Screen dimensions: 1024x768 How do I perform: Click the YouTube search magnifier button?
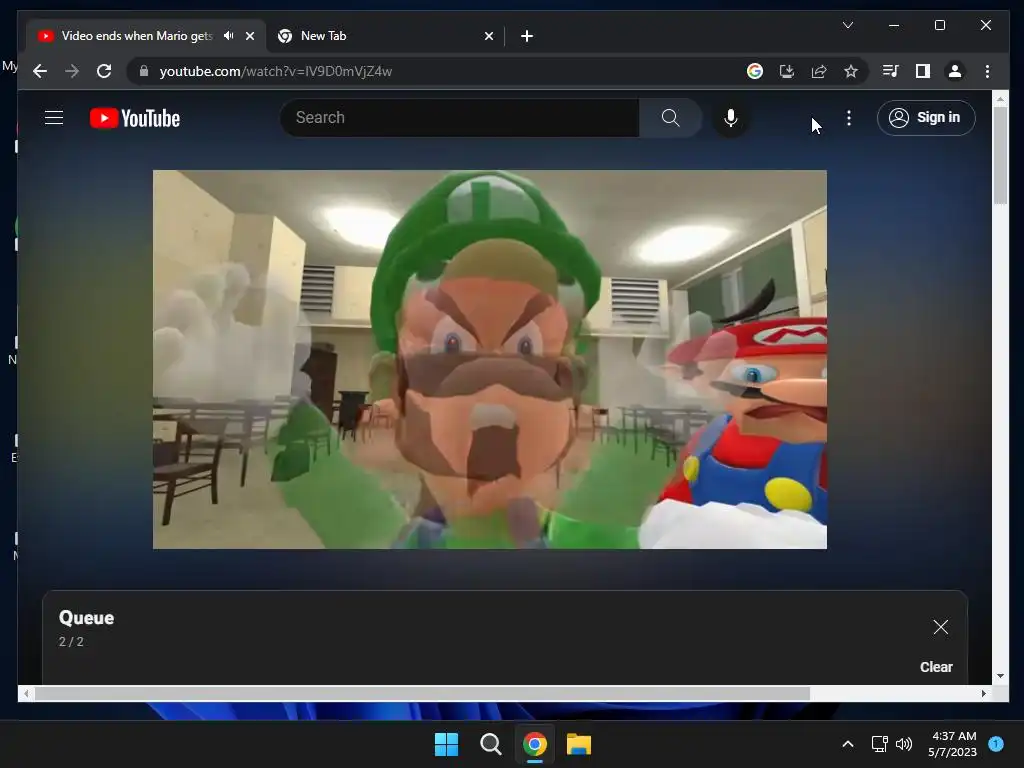pos(670,118)
